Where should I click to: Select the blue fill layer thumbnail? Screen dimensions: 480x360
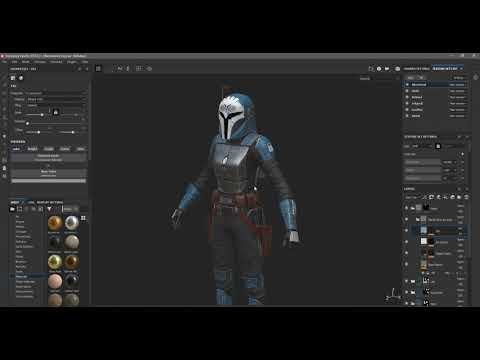click(x=424, y=230)
